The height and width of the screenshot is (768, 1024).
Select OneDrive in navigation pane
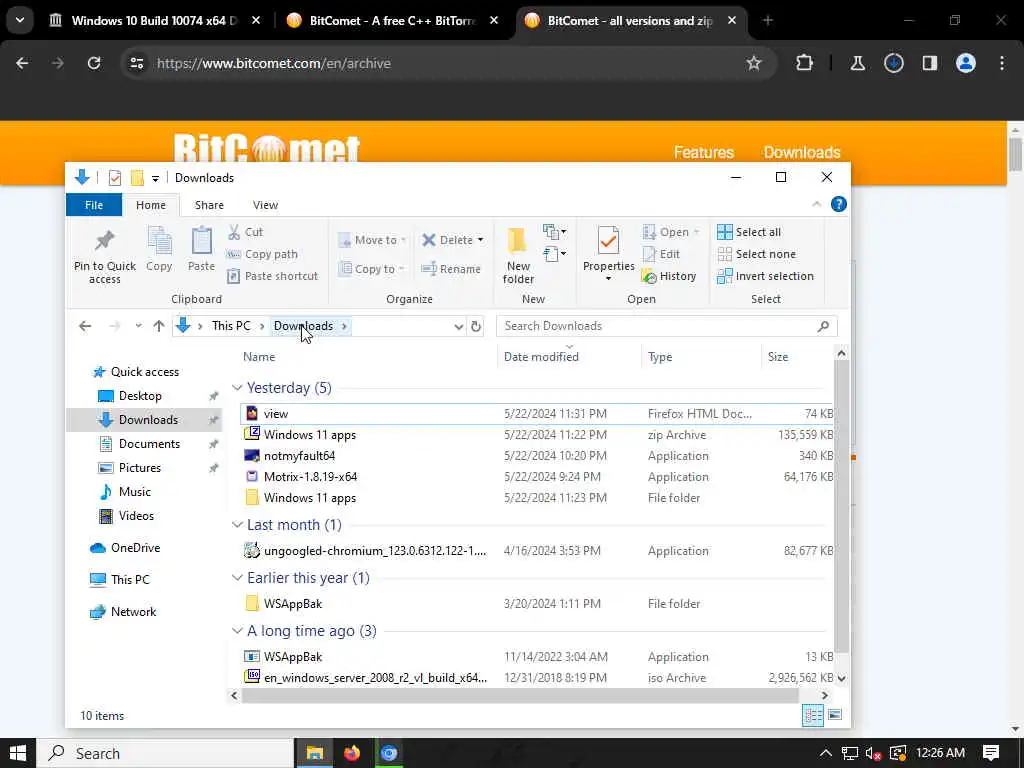pyautogui.click(x=135, y=548)
